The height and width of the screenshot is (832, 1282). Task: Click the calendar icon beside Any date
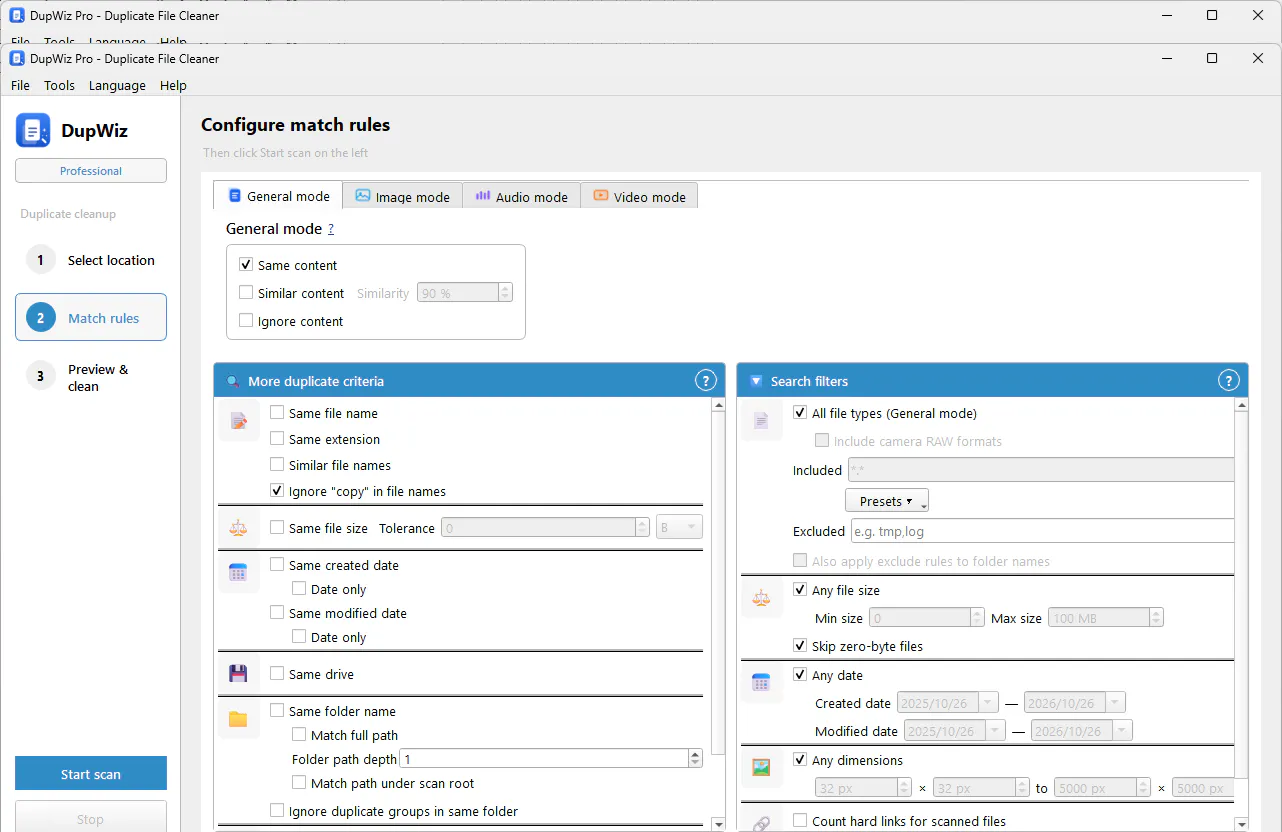pyautogui.click(x=761, y=683)
